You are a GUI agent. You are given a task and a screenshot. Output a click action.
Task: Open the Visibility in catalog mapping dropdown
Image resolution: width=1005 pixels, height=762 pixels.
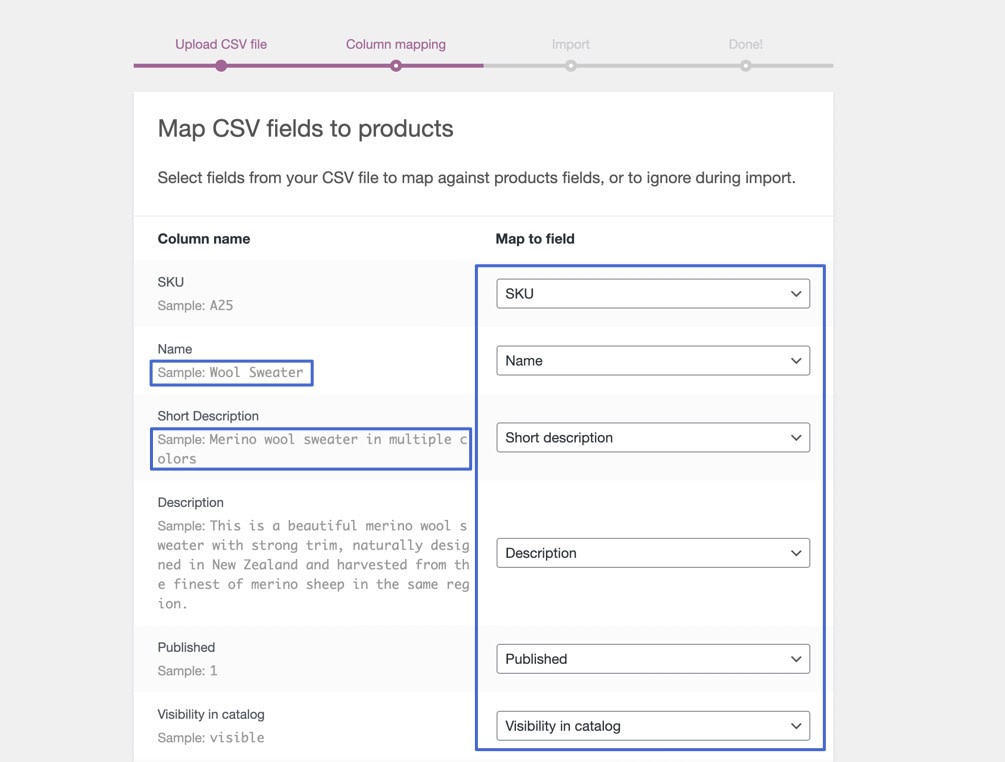652,726
